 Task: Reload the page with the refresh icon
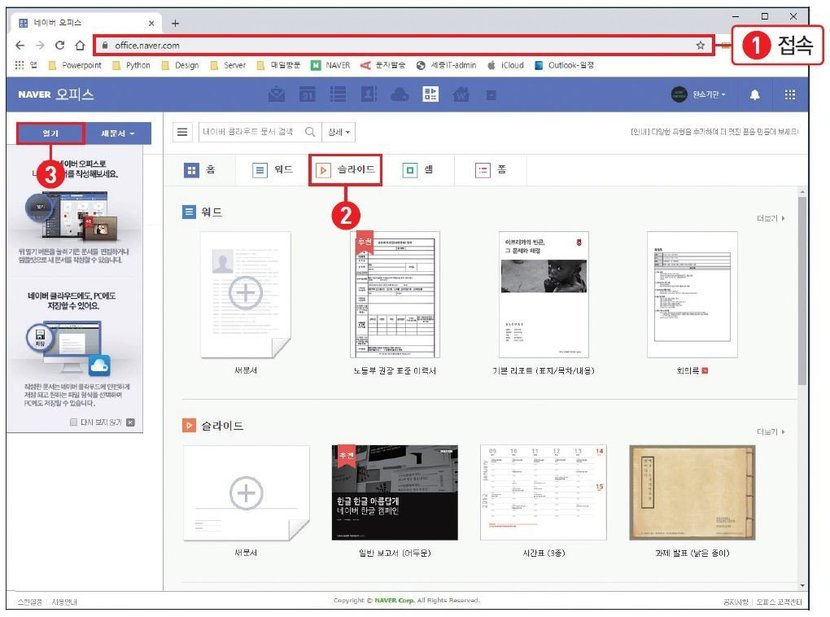point(60,46)
